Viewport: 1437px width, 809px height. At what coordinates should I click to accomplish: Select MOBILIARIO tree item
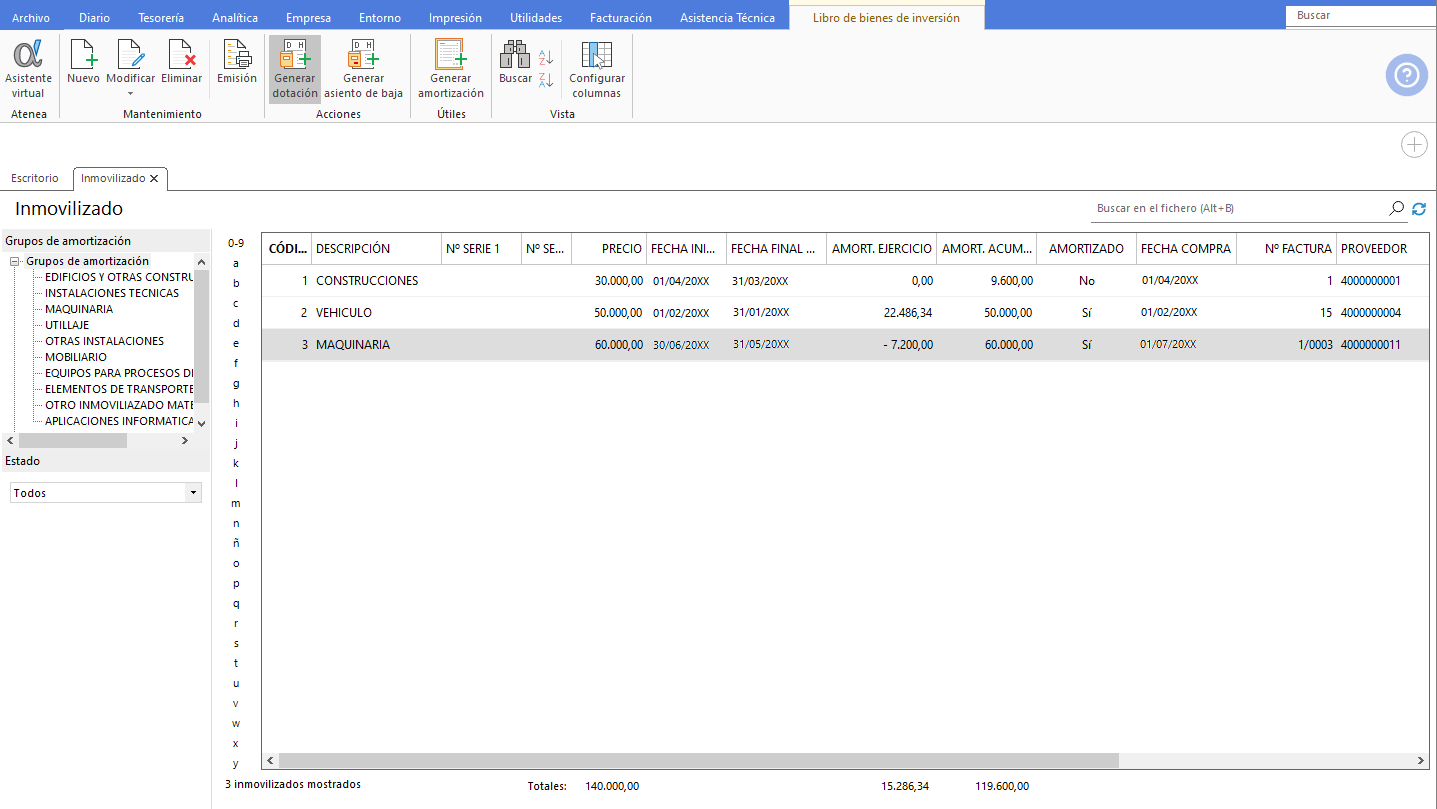point(76,357)
